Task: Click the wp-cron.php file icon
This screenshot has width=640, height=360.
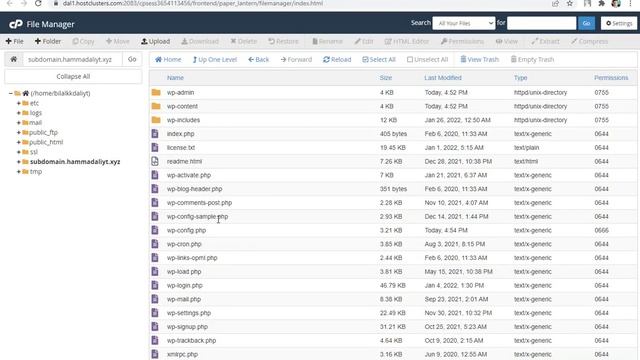Action: click(155, 244)
